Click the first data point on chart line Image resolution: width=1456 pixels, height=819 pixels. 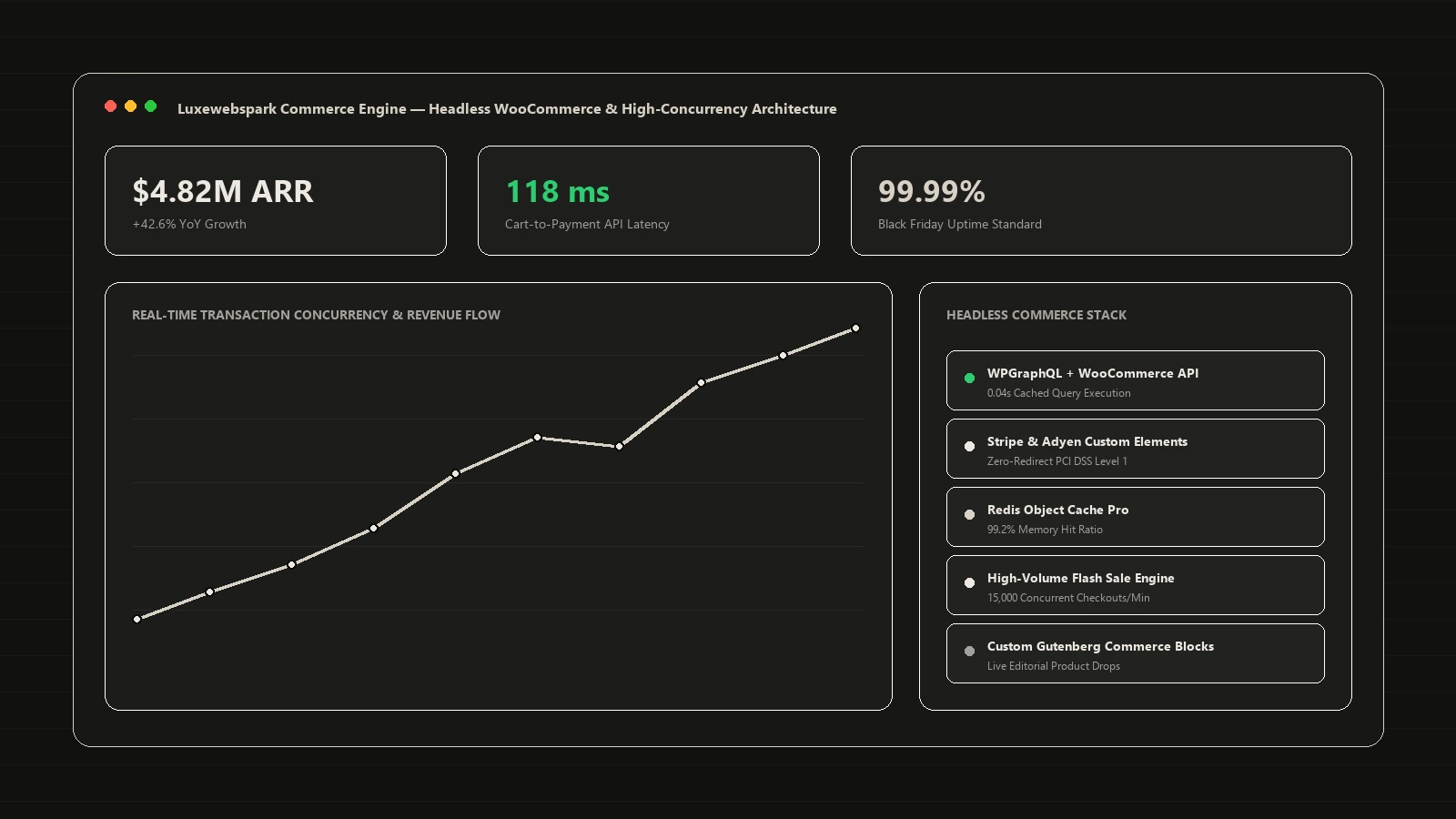(x=137, y=620)
